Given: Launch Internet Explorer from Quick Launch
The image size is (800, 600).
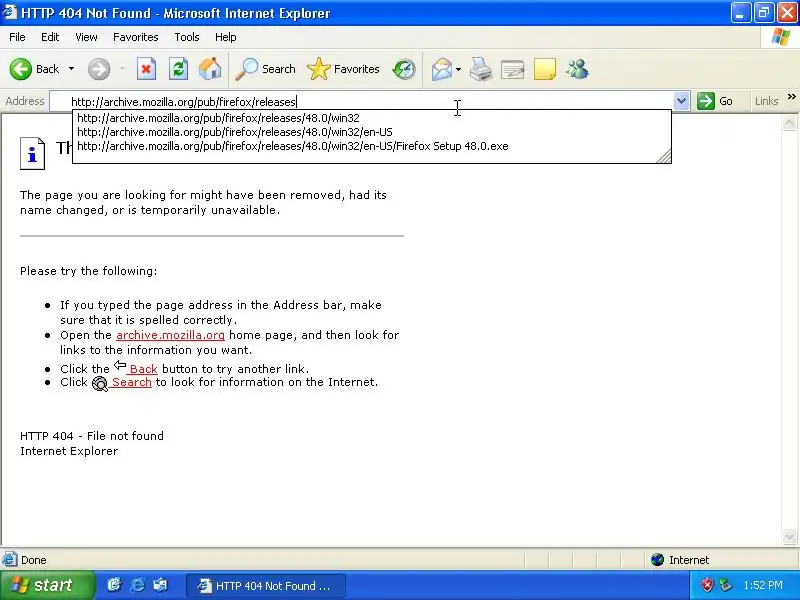Looking at the screenshot, I should pos(137,585).
